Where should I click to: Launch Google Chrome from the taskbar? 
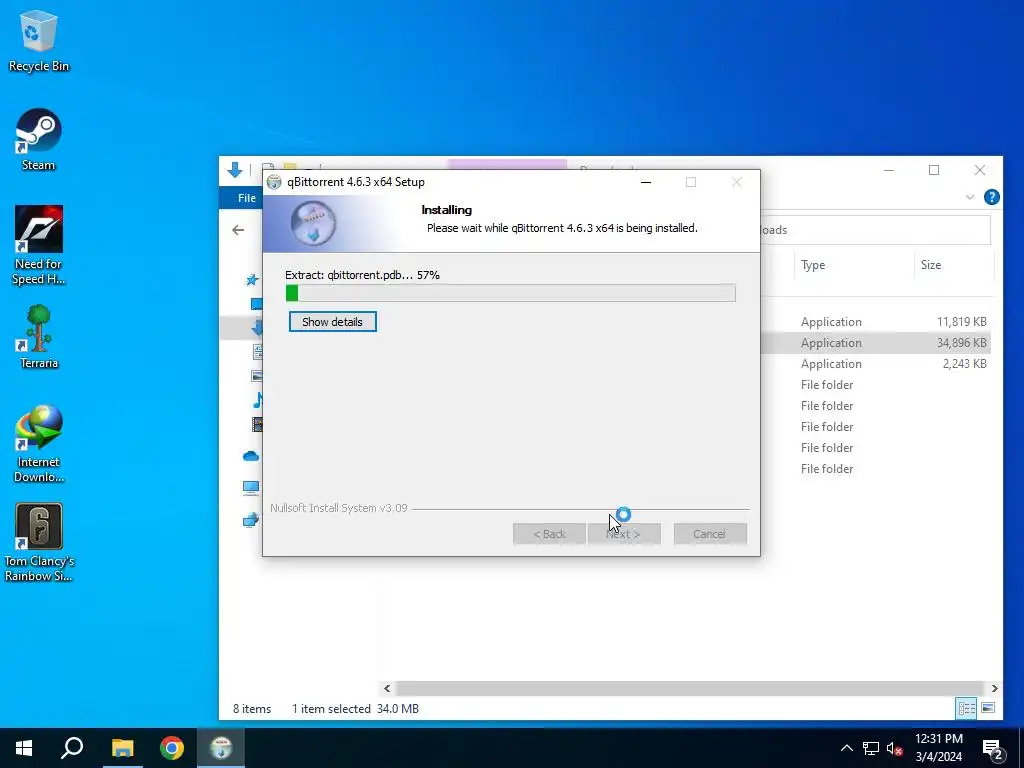pos(172,748)
